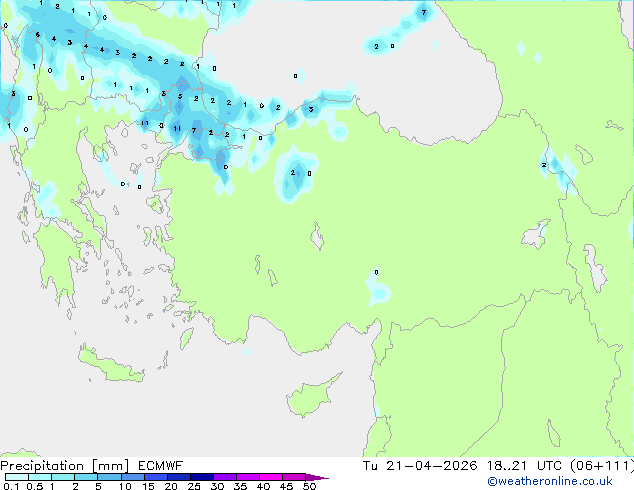The width and height of the screenshot is (634, 490).
Task: Click the legend label '15'
Action: (x=148, y=486)
